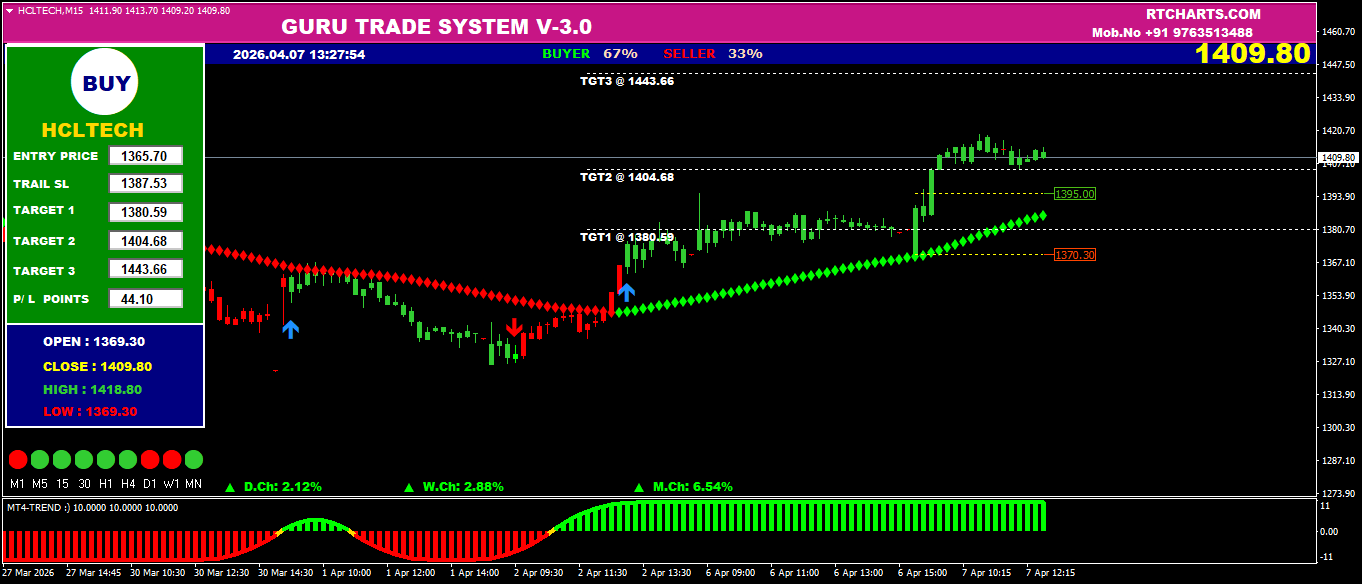This screenshot has height=584, width=1362.
Task: Click the blue up arrow near TGT1
Action: coord(626,292)
